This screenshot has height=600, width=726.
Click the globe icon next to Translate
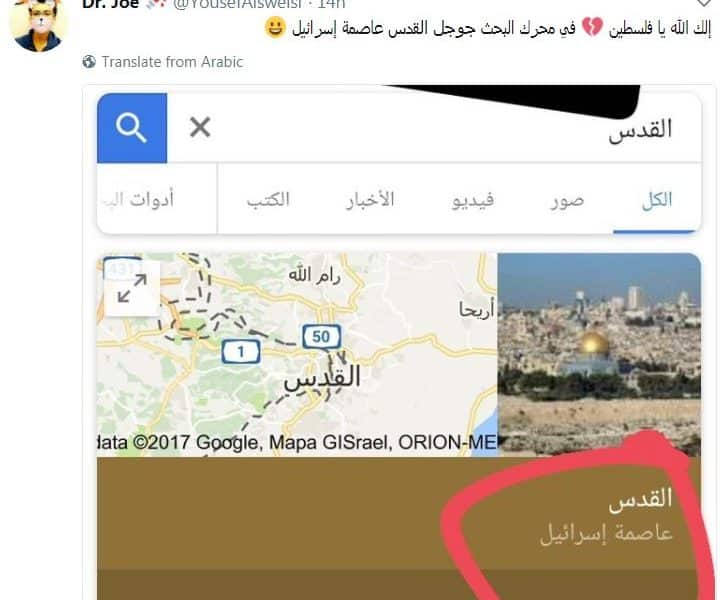(89, 62)
